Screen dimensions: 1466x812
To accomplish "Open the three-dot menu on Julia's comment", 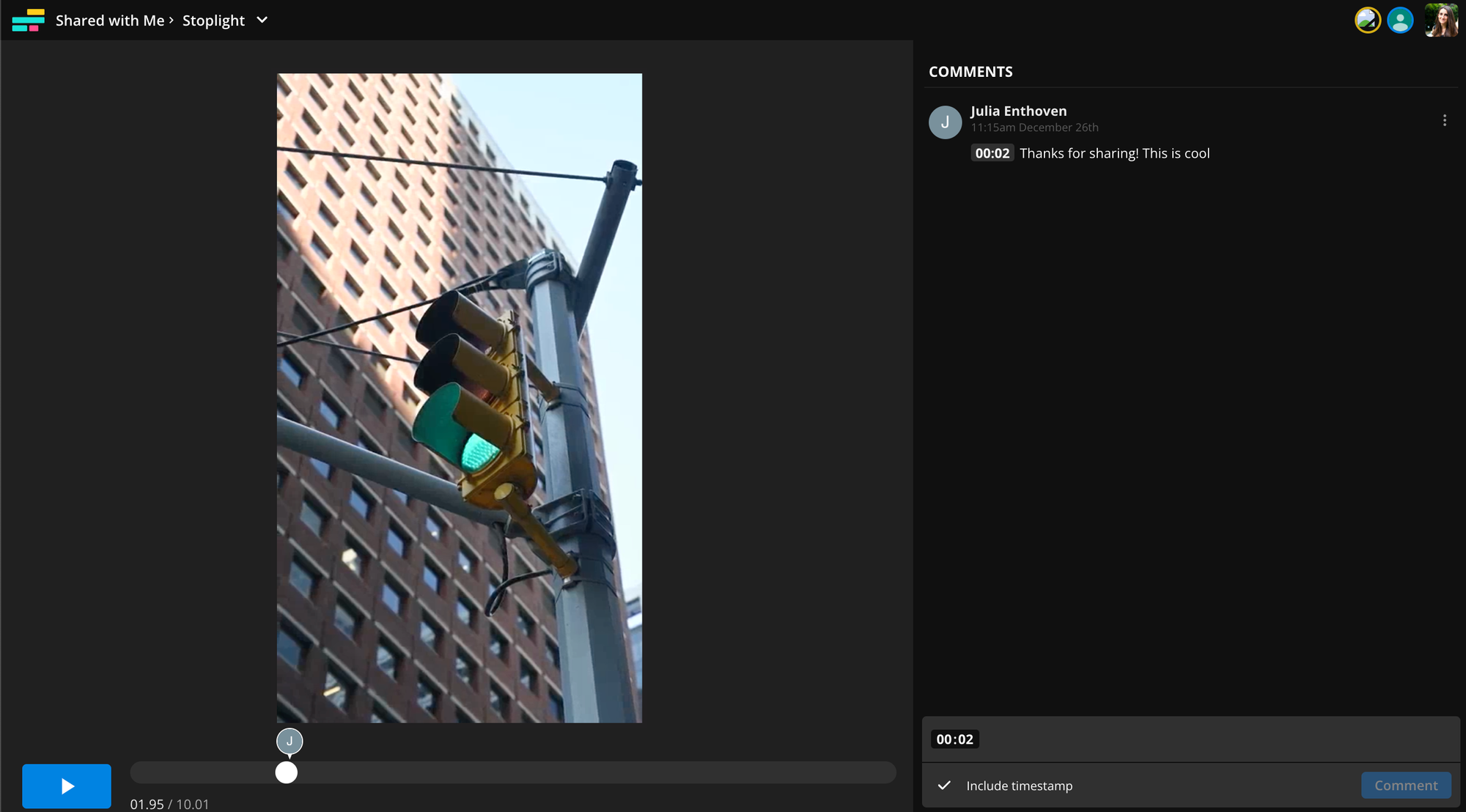I will [1444, 120].
